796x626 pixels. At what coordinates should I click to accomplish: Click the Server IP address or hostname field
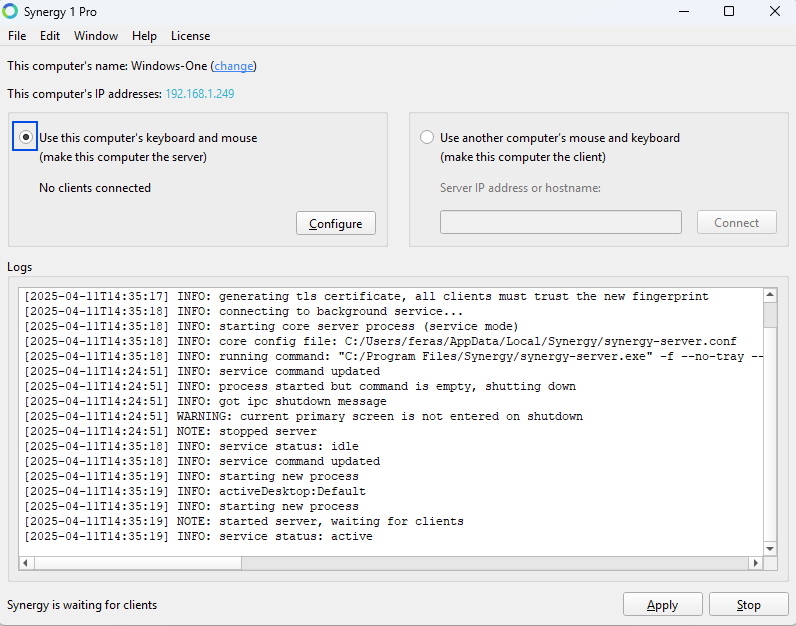coord(560,222)
